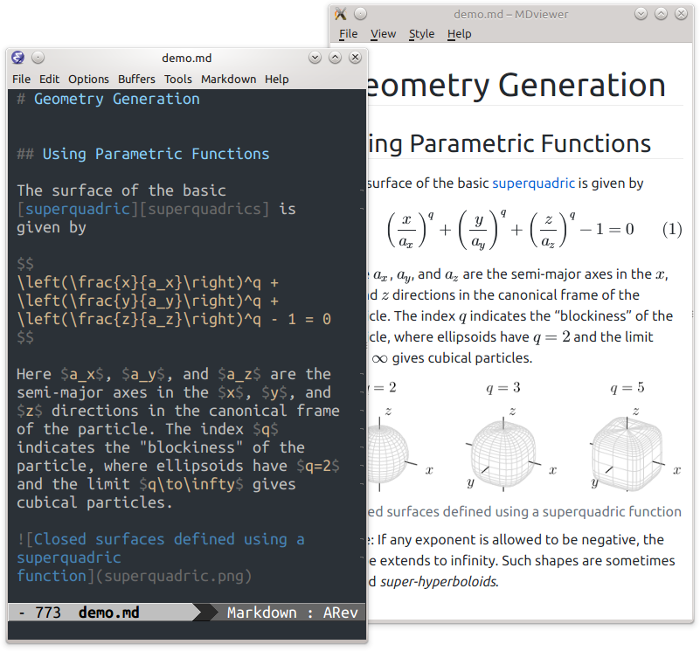Open the File menu in Emacs

point(21,79)
